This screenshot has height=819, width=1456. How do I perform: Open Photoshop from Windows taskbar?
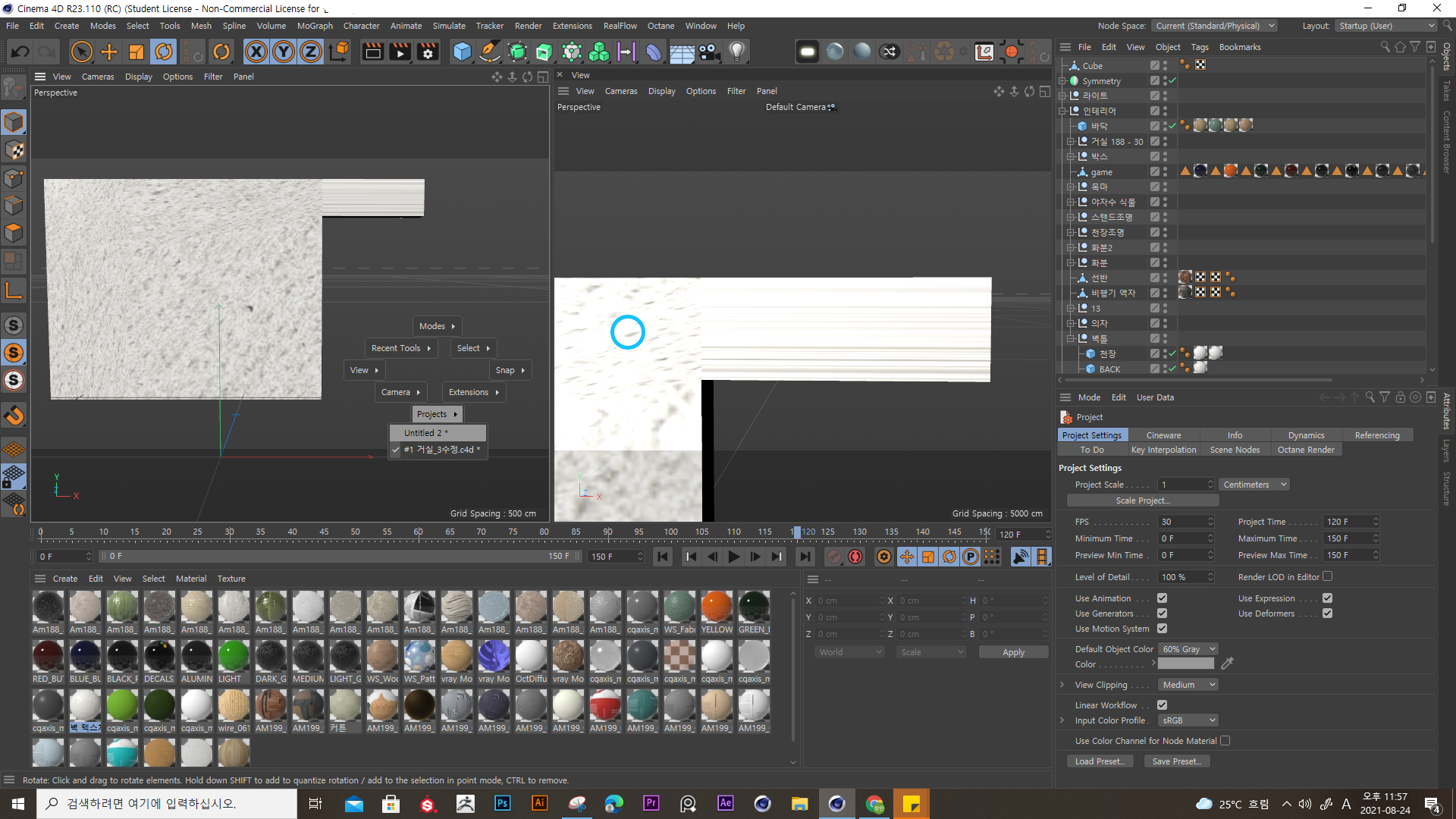point(502,803)
